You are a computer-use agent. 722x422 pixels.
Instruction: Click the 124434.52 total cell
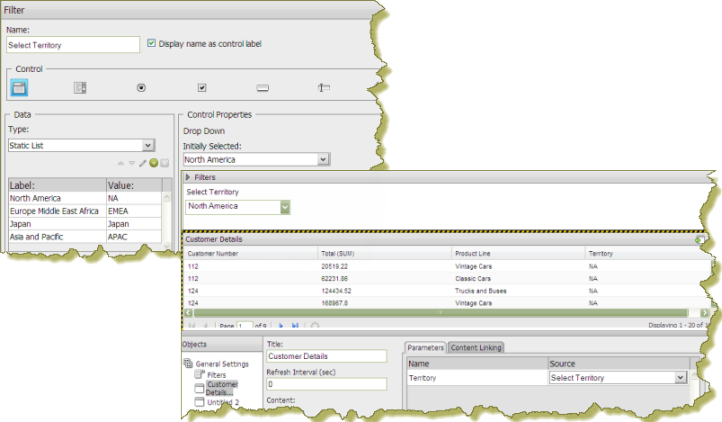(x=336, y=291)
